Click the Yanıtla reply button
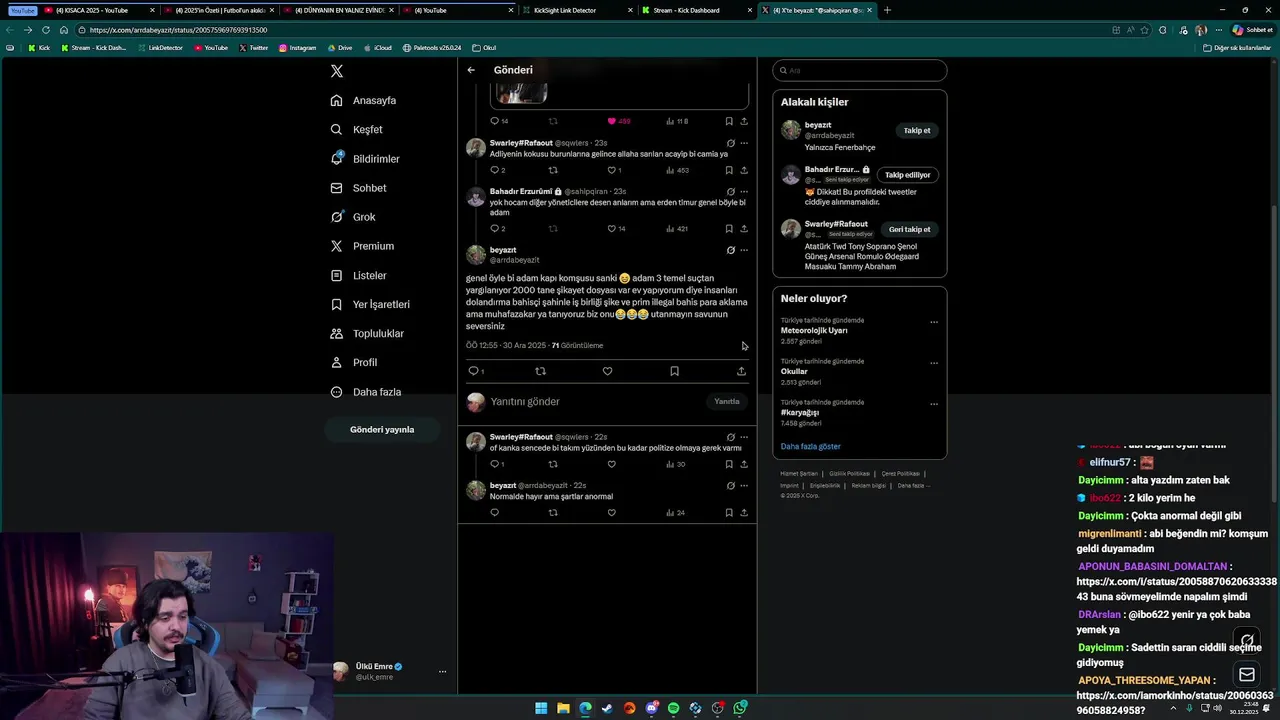 pyautogui.click(x=727, y=401)
